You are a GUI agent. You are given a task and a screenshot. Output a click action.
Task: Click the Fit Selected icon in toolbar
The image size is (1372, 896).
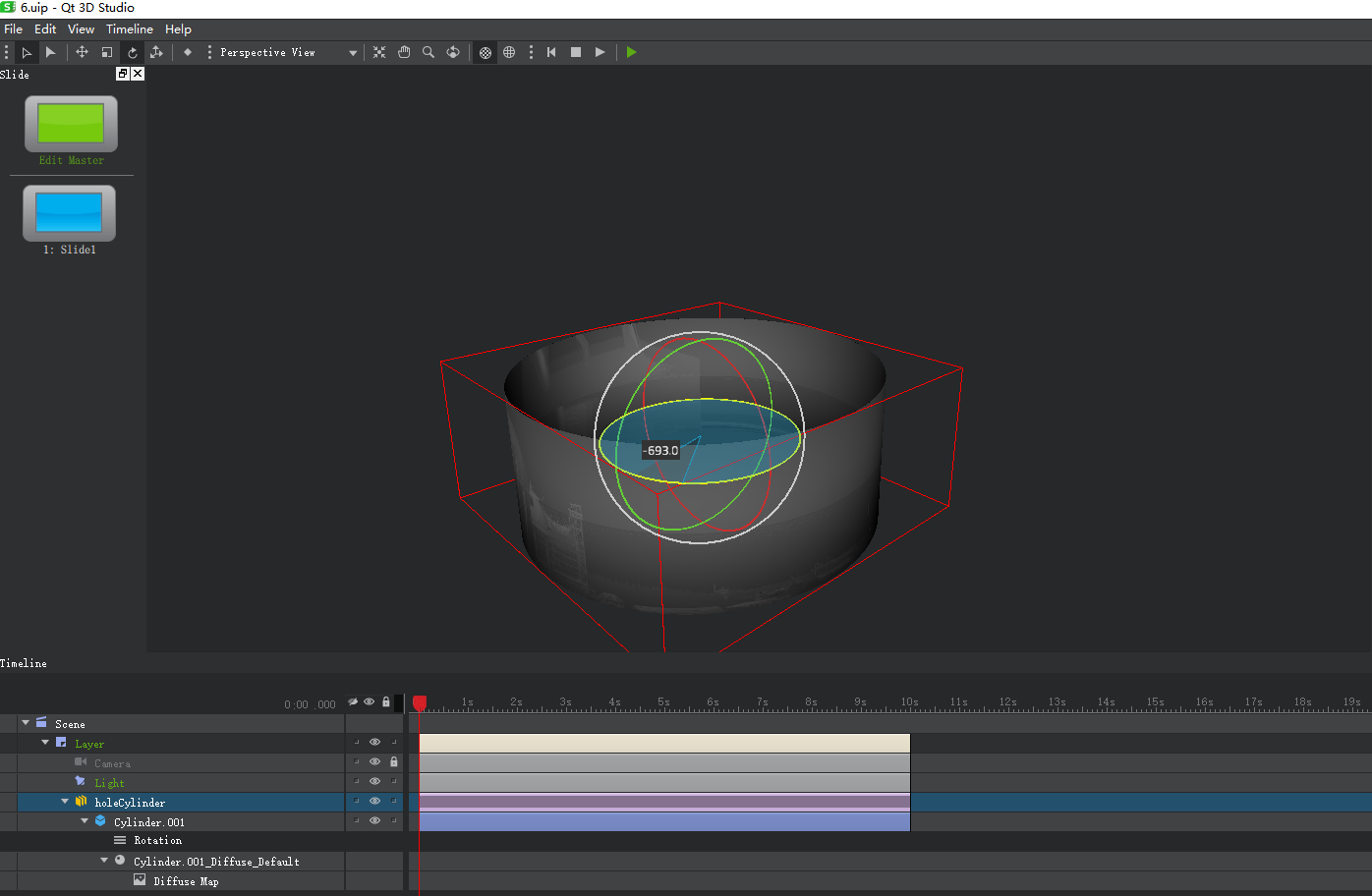tap(379, 52)
